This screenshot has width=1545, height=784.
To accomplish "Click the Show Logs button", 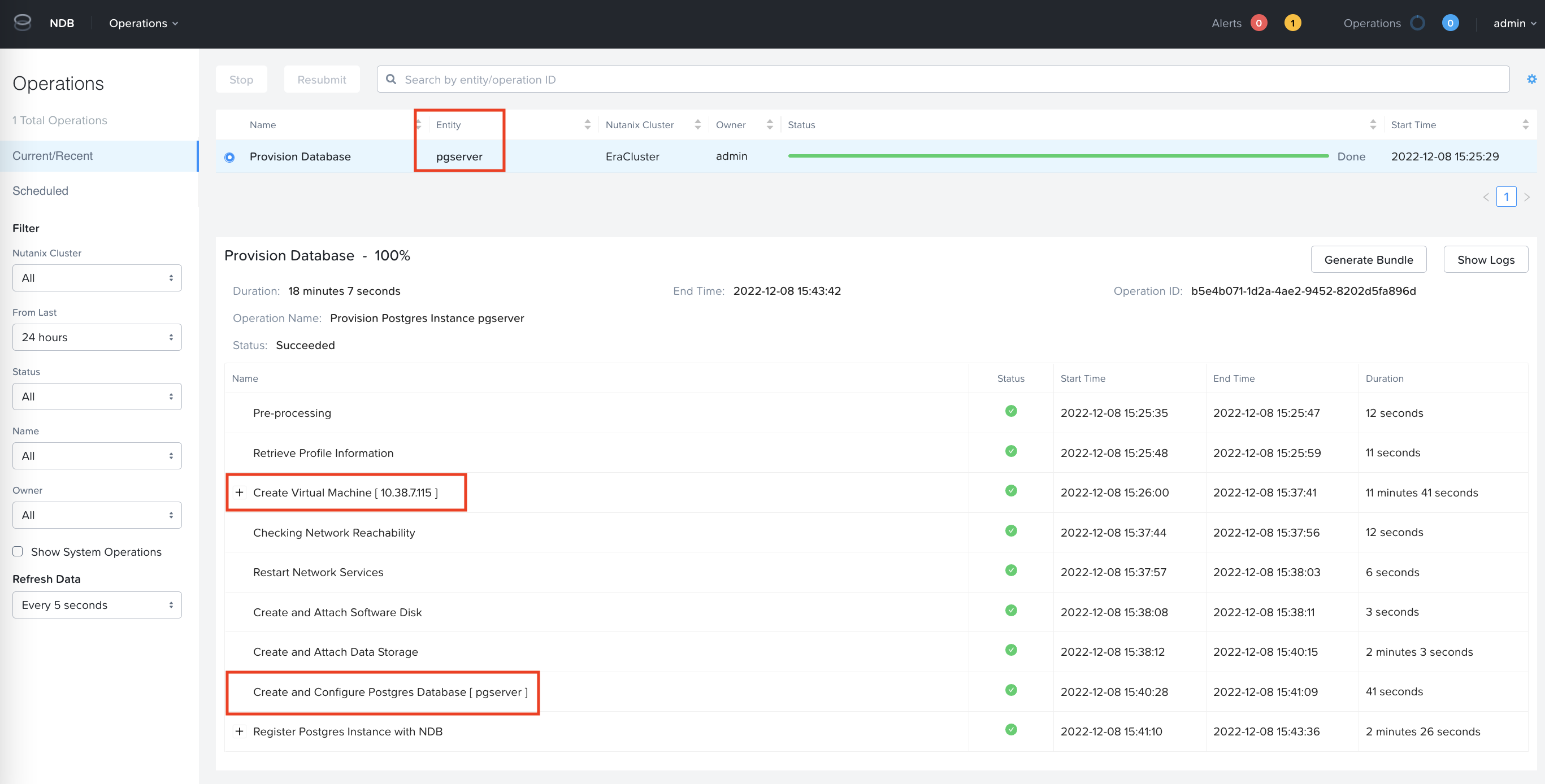I will [1485, 259].
